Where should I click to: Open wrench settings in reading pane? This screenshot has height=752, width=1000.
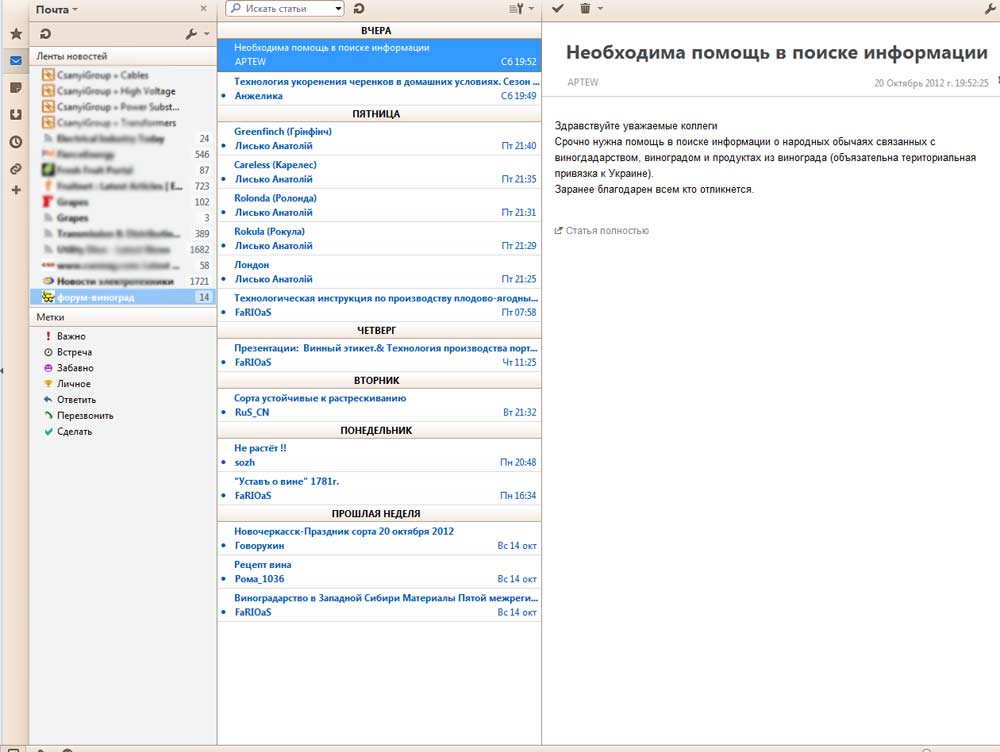[x=990, y=8]
